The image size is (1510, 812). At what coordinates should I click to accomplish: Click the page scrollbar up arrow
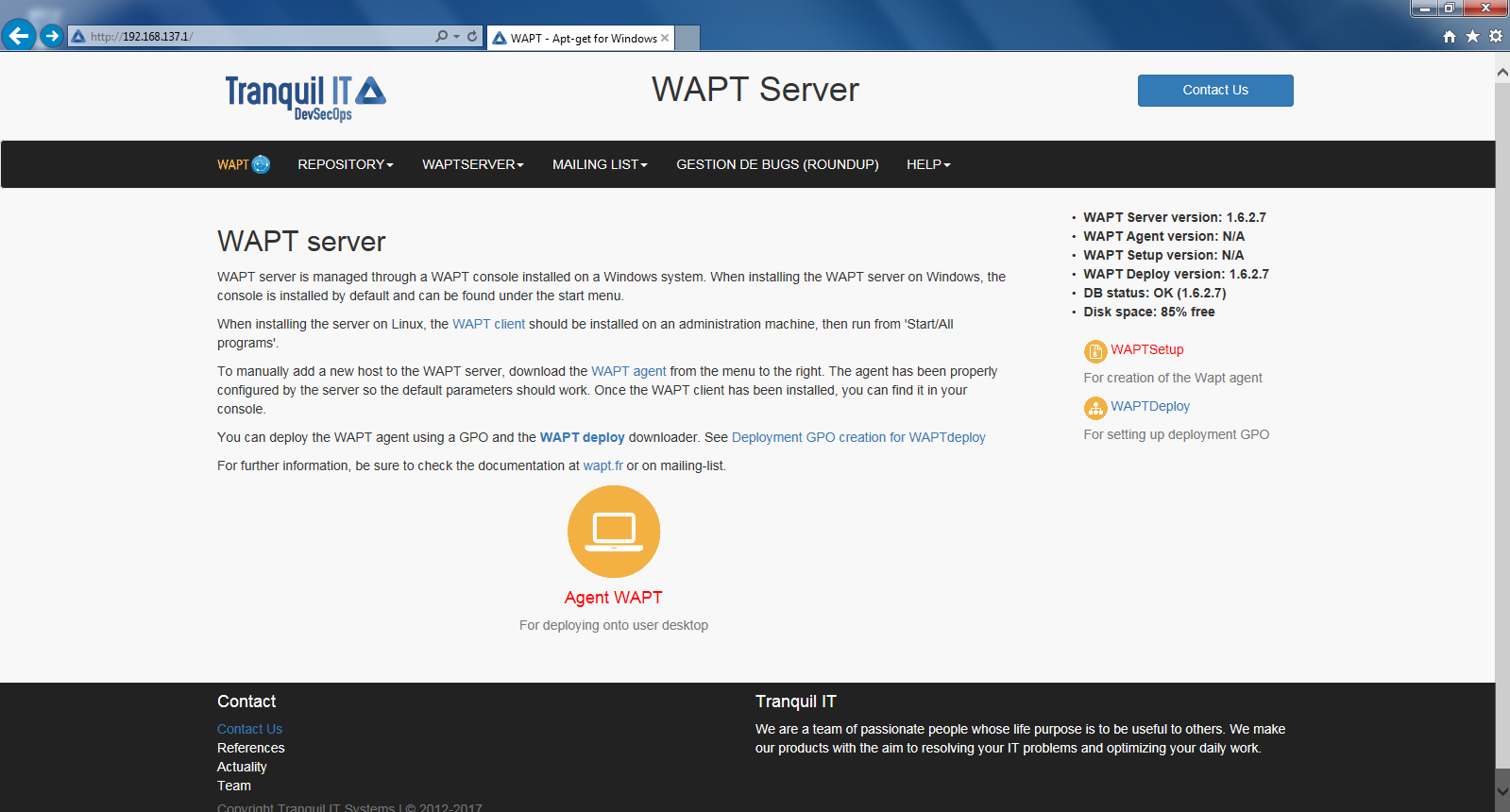point(1502,71)
